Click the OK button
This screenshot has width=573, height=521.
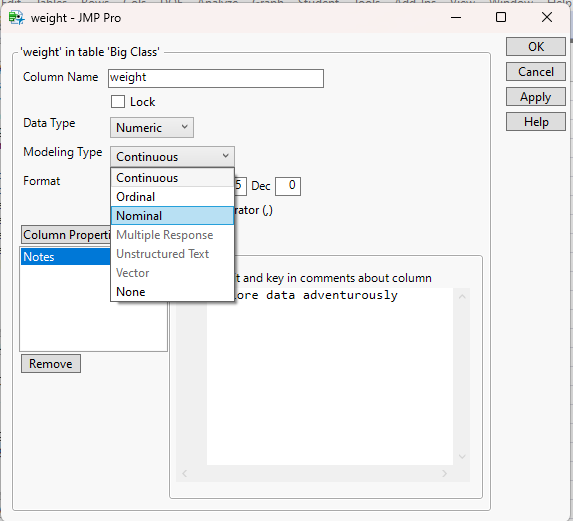click(536, 47)
